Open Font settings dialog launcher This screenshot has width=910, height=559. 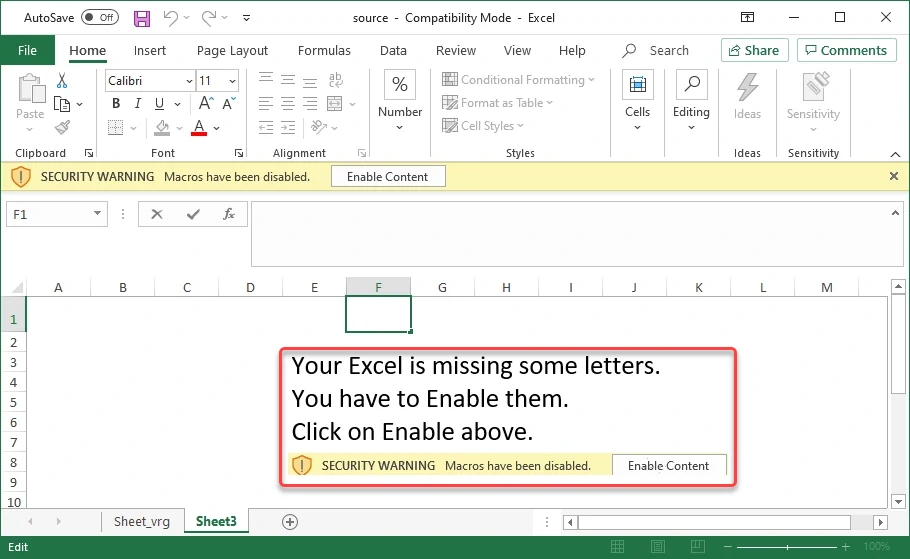click(239, 153)
